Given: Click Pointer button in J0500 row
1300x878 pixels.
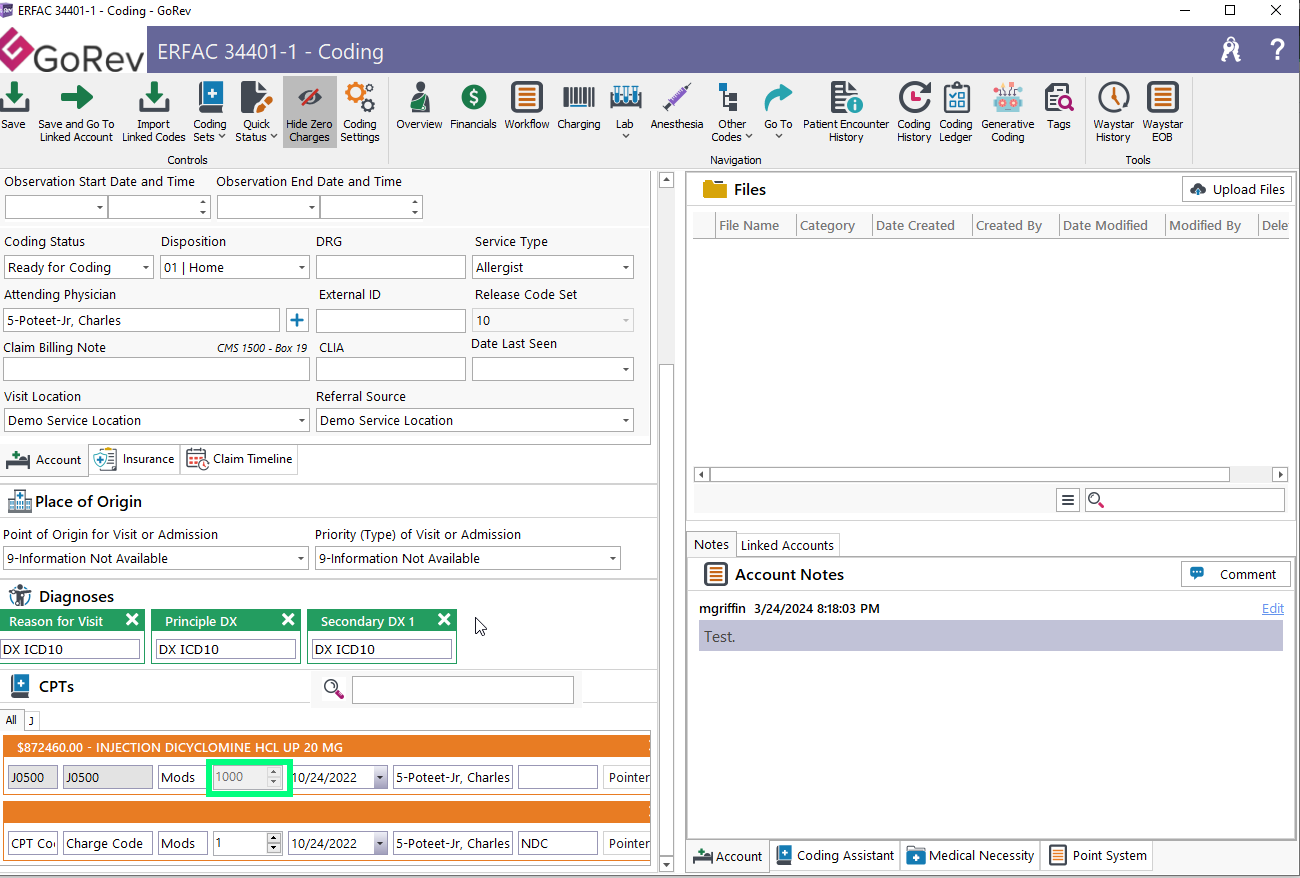Looking at the screenshot, I should click(628, 777).
